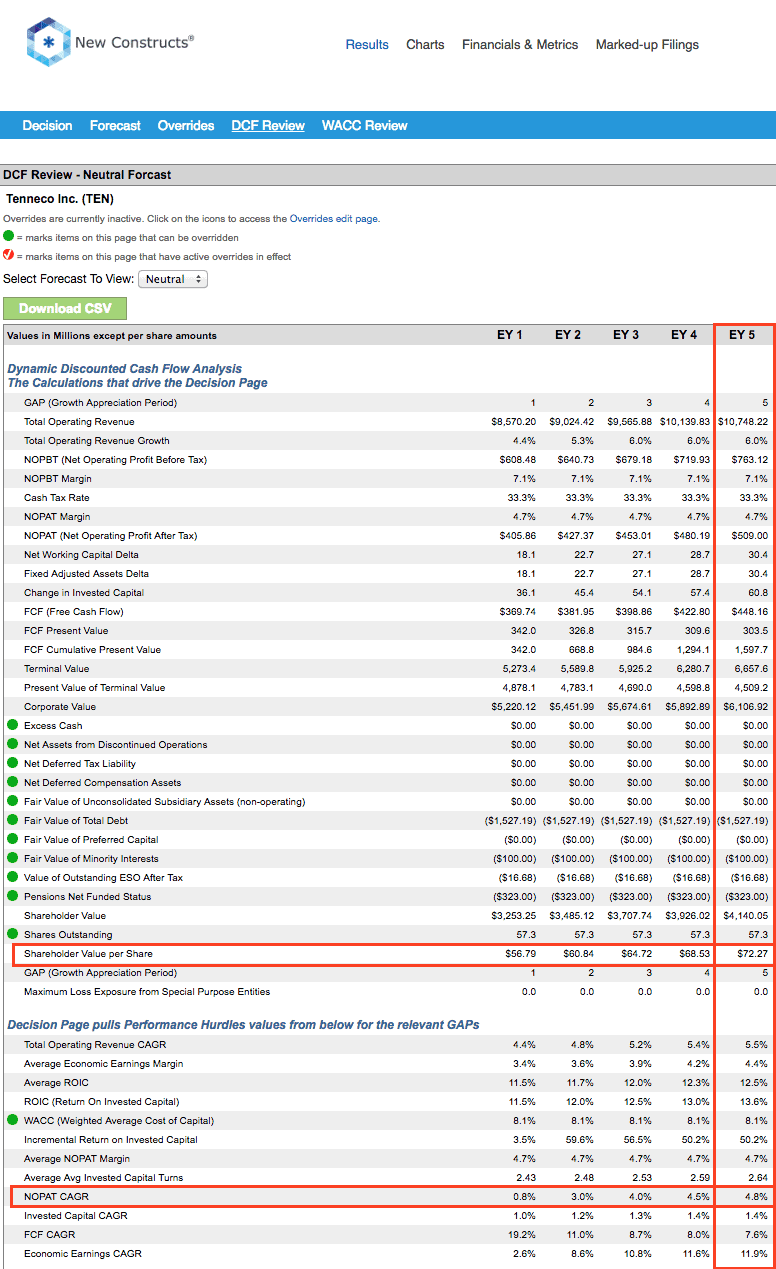This screenshot has height=1269, width=776.
Task: Click the EY 5 column header
Action: 742,335
